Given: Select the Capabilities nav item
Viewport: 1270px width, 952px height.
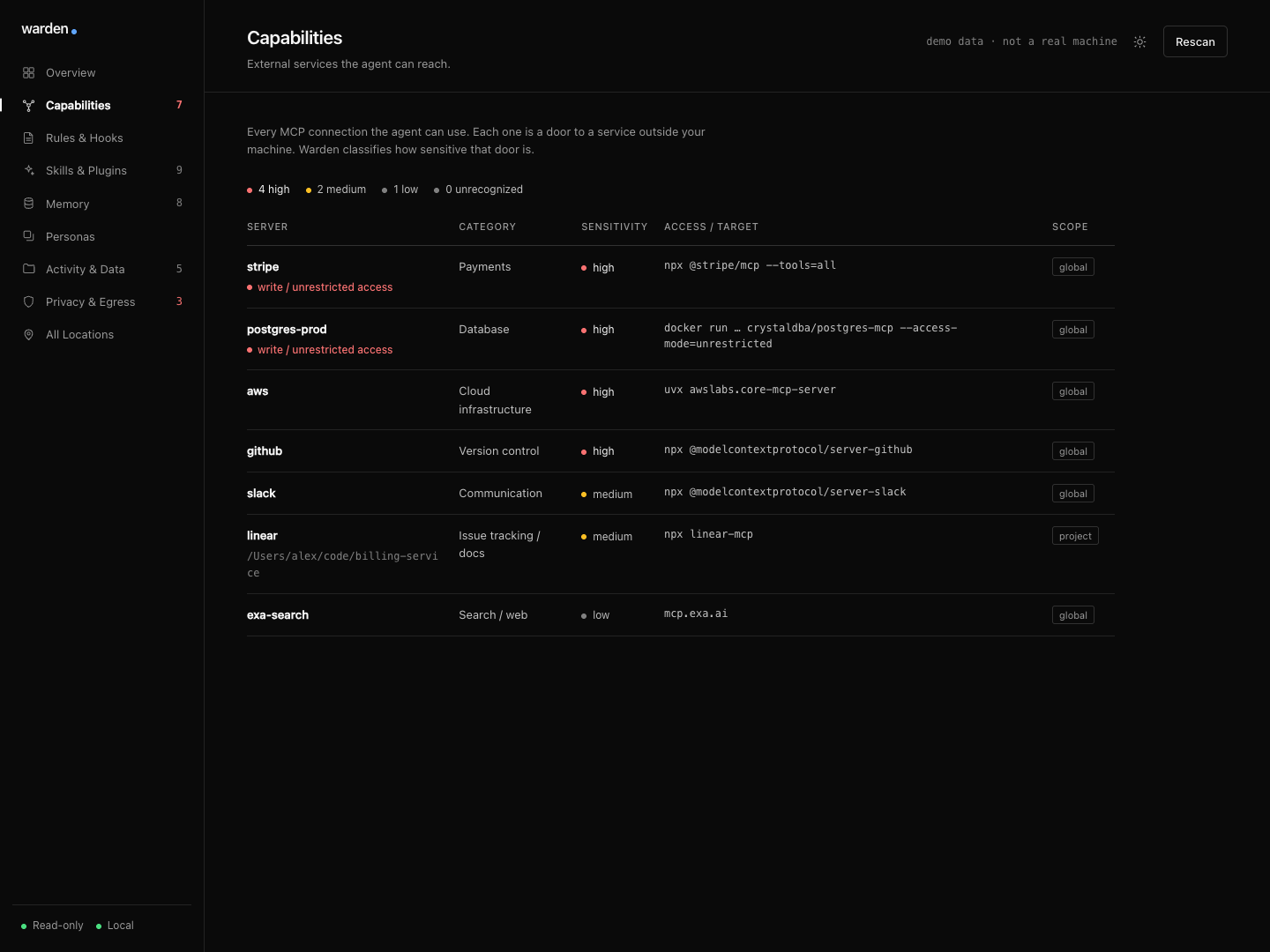Looking at the screenshot, I should click(102, 105).
